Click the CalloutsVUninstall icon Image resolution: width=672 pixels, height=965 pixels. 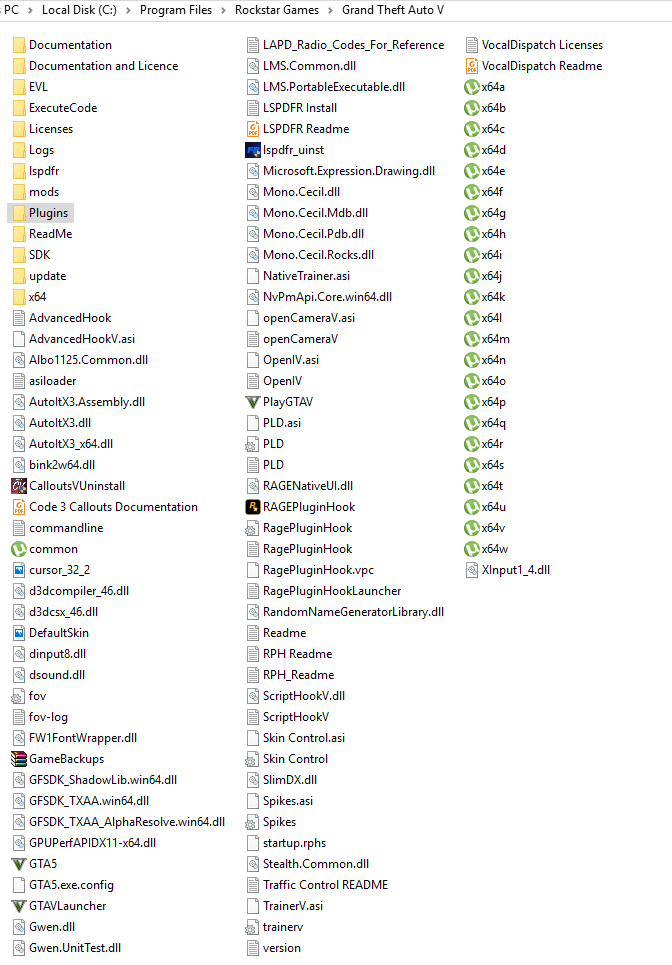coord(19,486)
